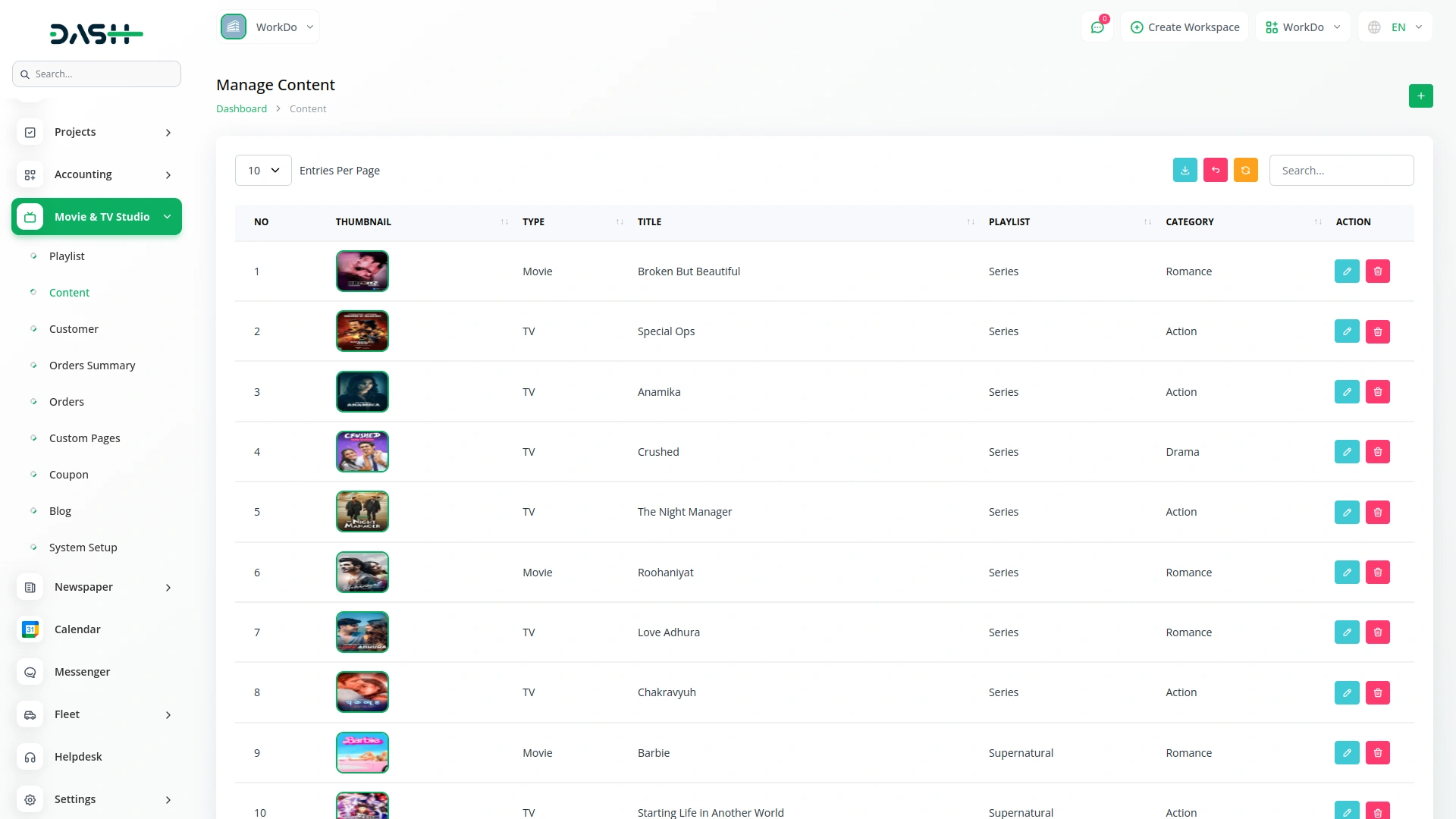1456x819 pixels.
Task: Follow the Dashboard breadcrumb link
Action: point(241,109)
